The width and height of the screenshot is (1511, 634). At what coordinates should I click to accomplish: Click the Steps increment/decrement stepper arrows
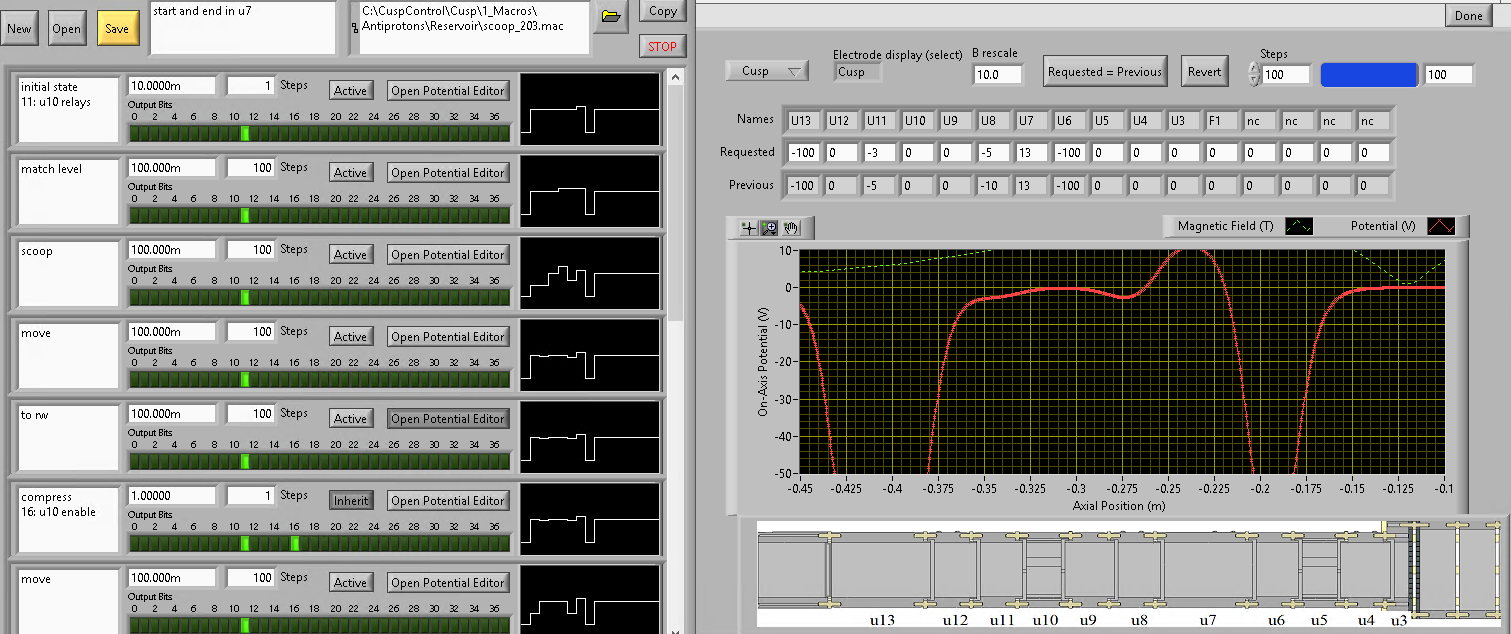pyautogui.click(x=1254, y=74)
